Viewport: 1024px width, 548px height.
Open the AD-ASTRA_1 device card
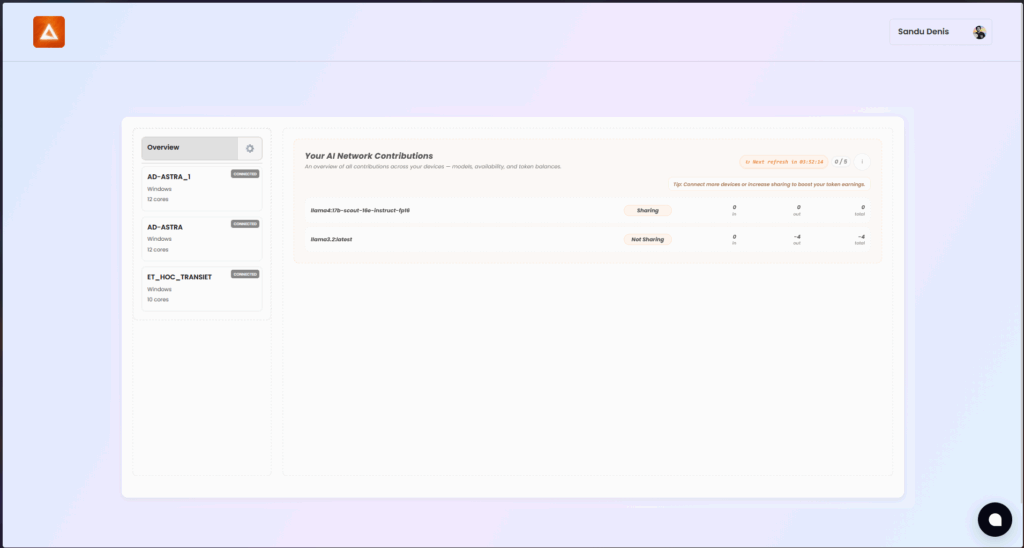point(202,188)
